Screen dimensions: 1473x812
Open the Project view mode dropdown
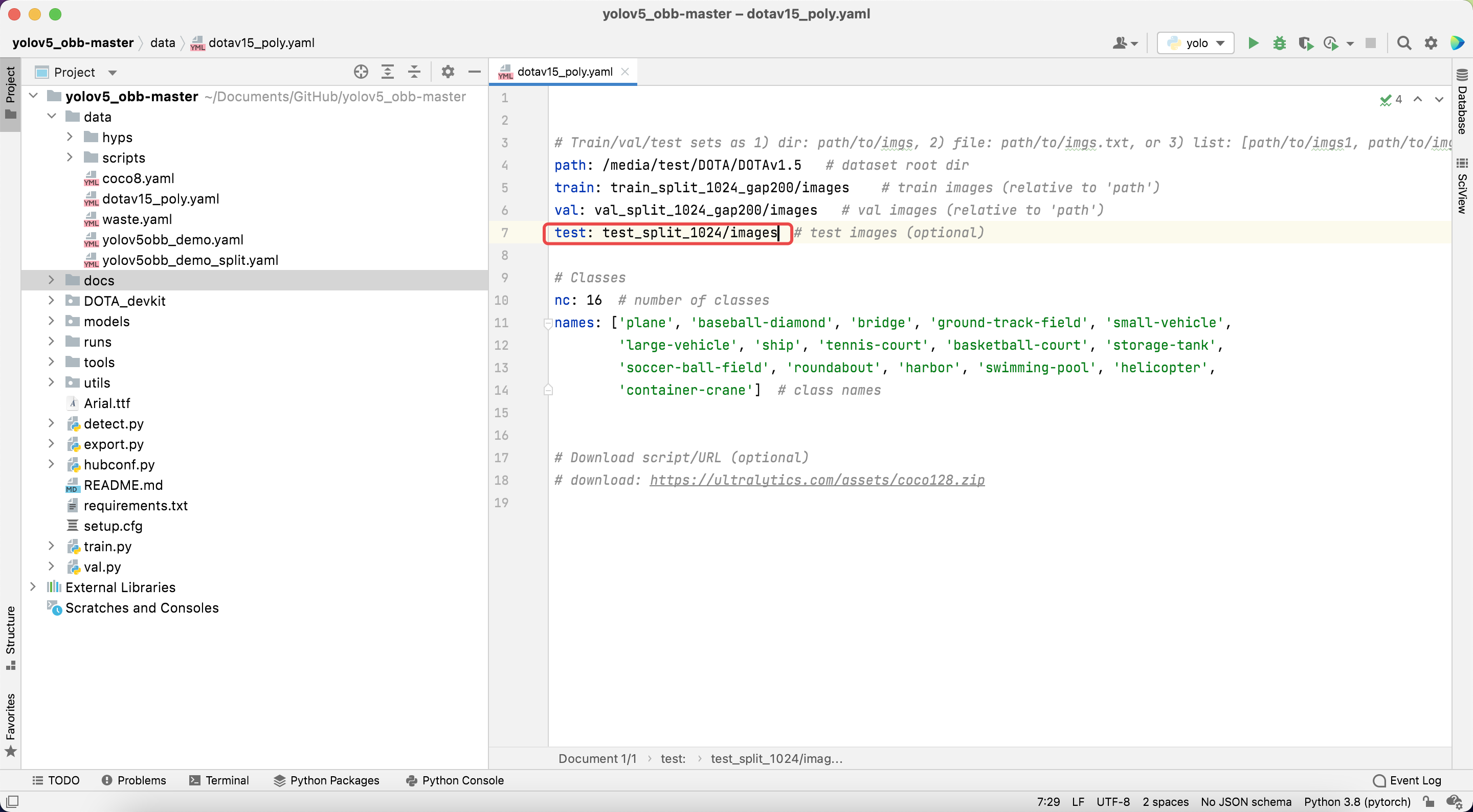point(112,72)
